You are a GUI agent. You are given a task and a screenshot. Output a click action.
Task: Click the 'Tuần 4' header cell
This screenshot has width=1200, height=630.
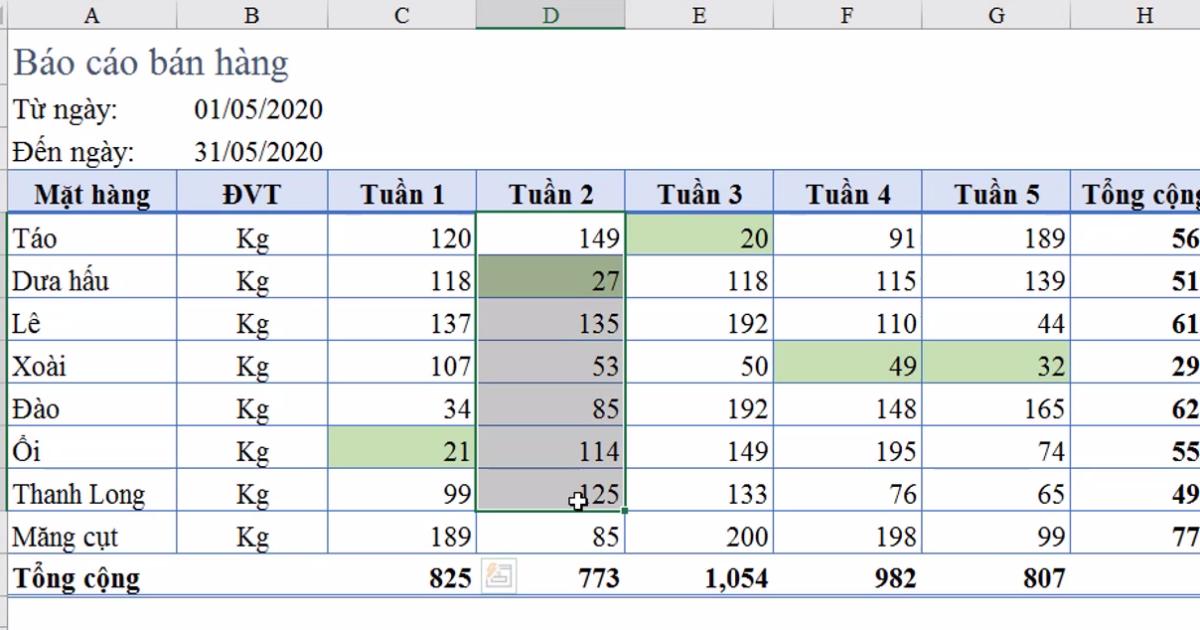(848, 193)
